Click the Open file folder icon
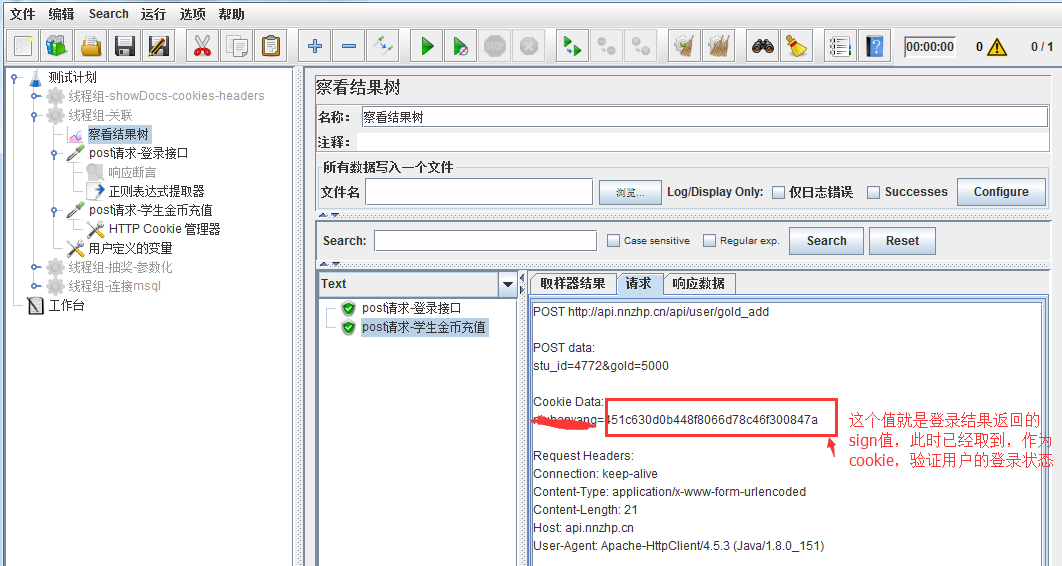Viewport: 1062px width, 566px height. point(91,46)
